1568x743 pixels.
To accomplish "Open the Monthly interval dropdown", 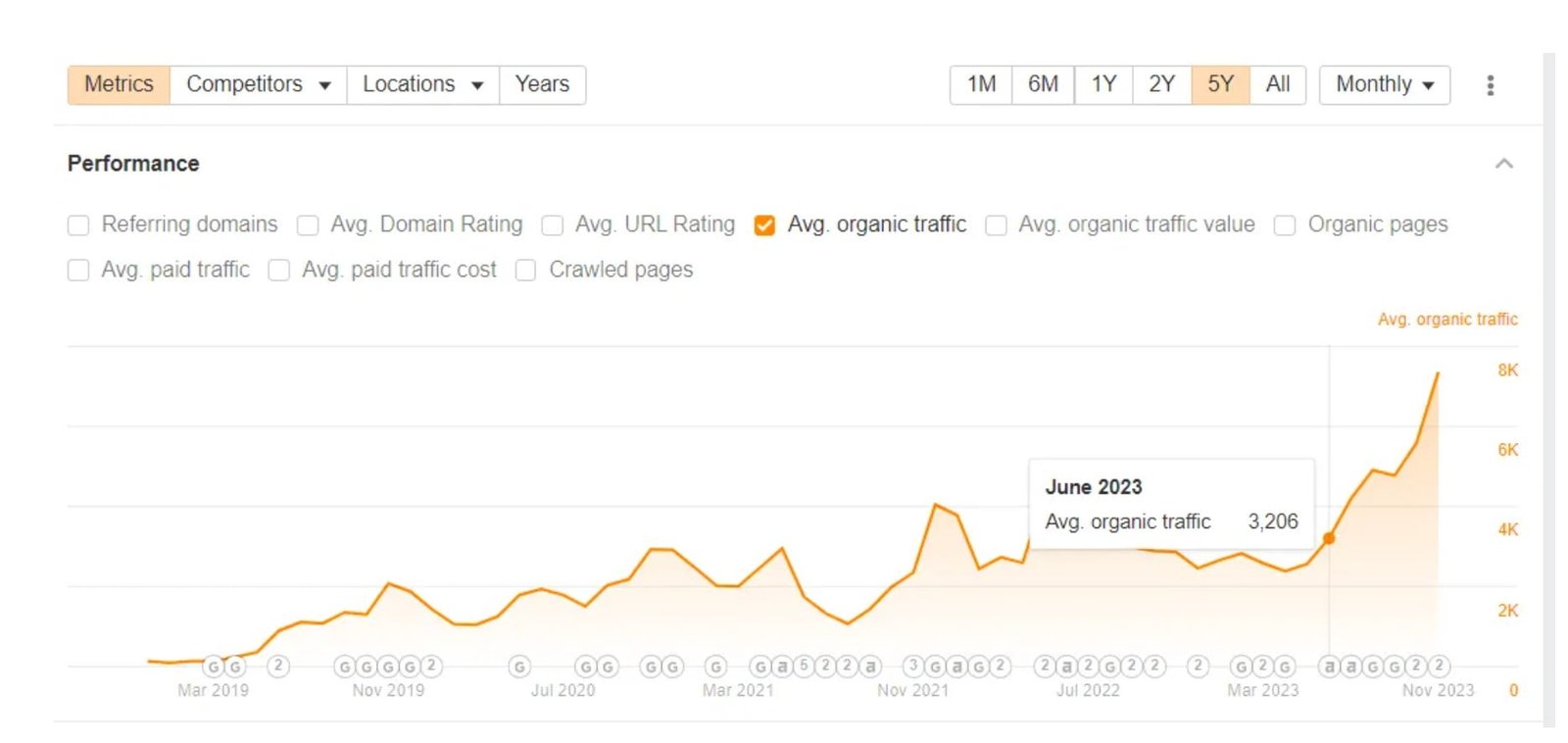I will click(1384, 85).
